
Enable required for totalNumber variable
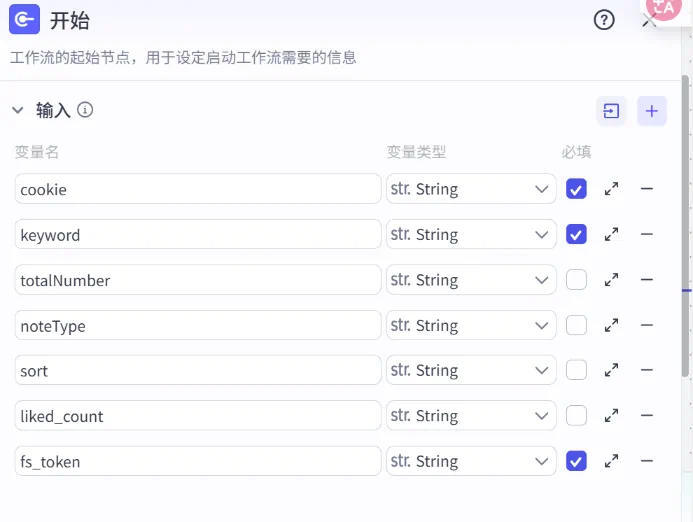coord(576,280)
